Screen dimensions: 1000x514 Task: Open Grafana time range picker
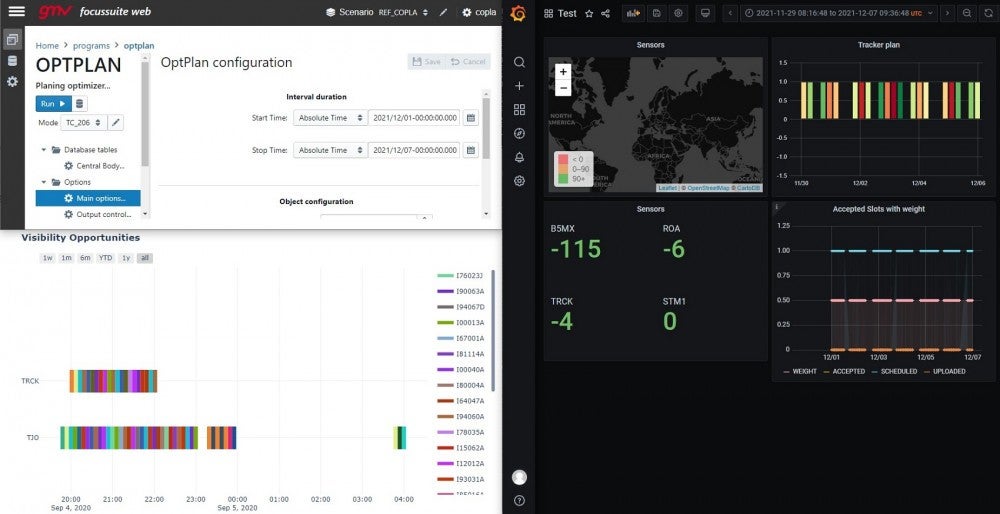[838, 13]
